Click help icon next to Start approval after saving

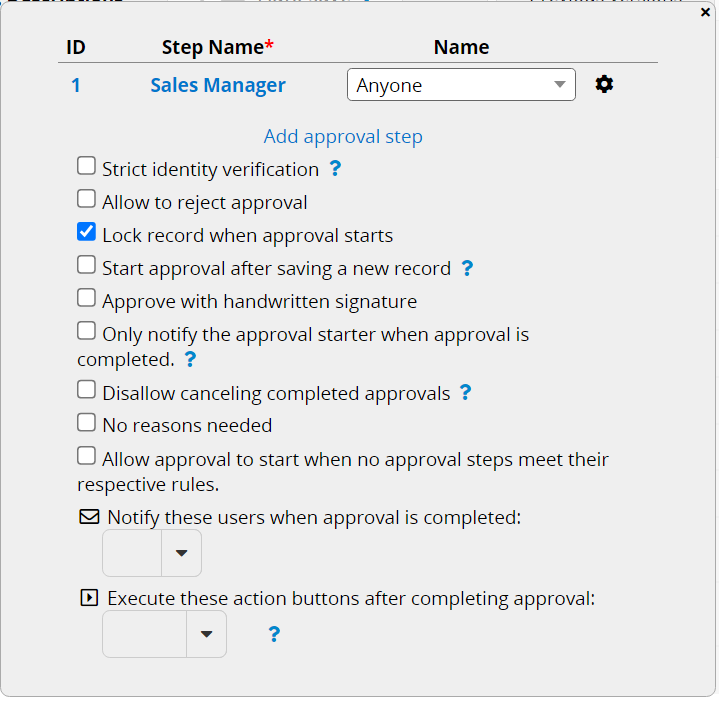click(467, 268)
